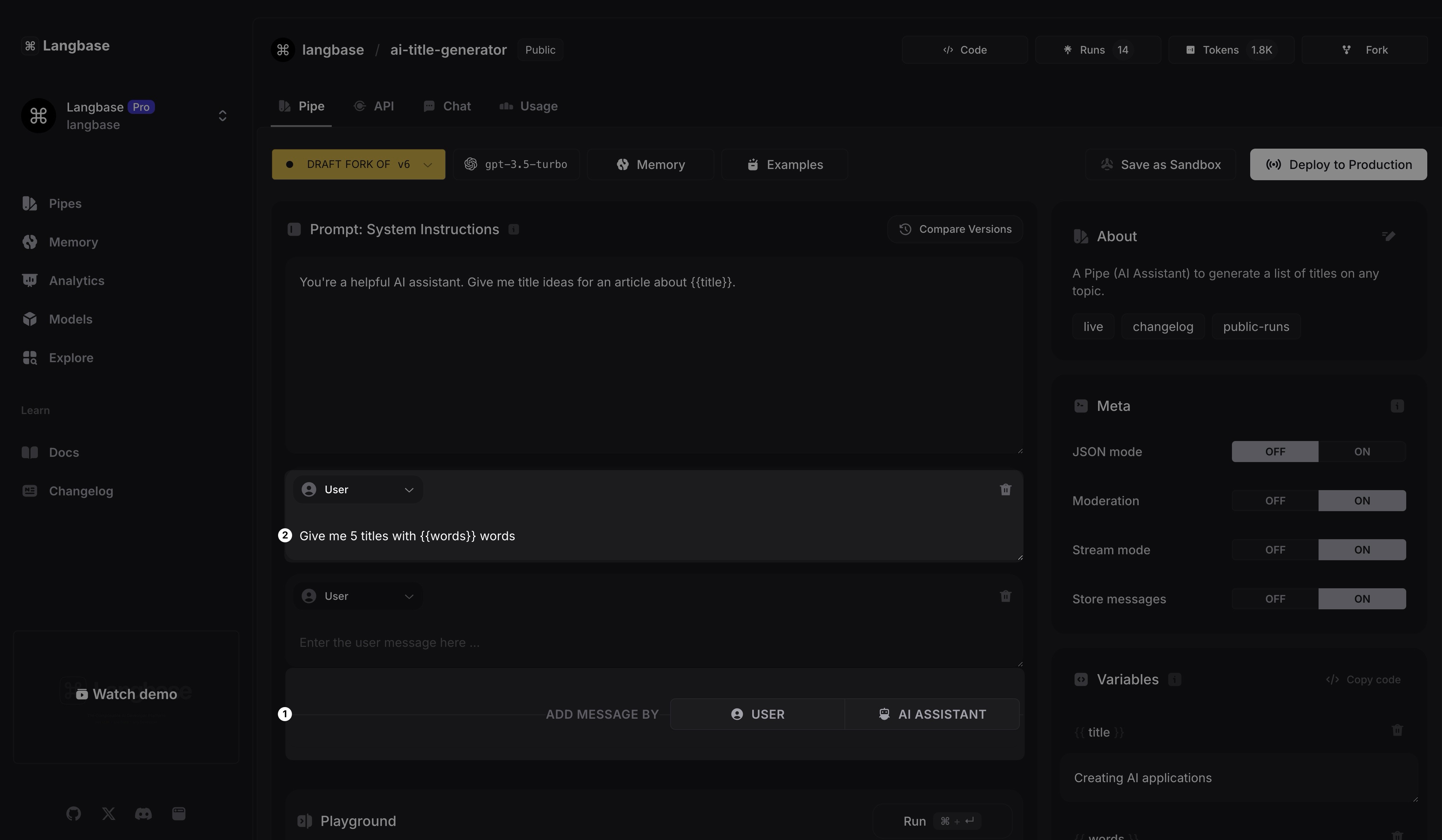Add message by AI ASSISTANT
The height and width of the screenshot is (840, 1442).
coord(931,714)
